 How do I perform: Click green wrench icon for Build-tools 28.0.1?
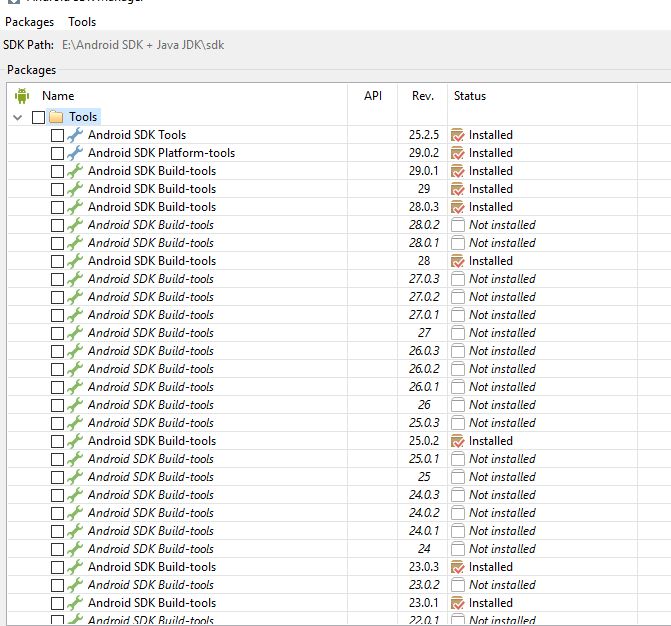pyautogui.click(x=75, y=243)
